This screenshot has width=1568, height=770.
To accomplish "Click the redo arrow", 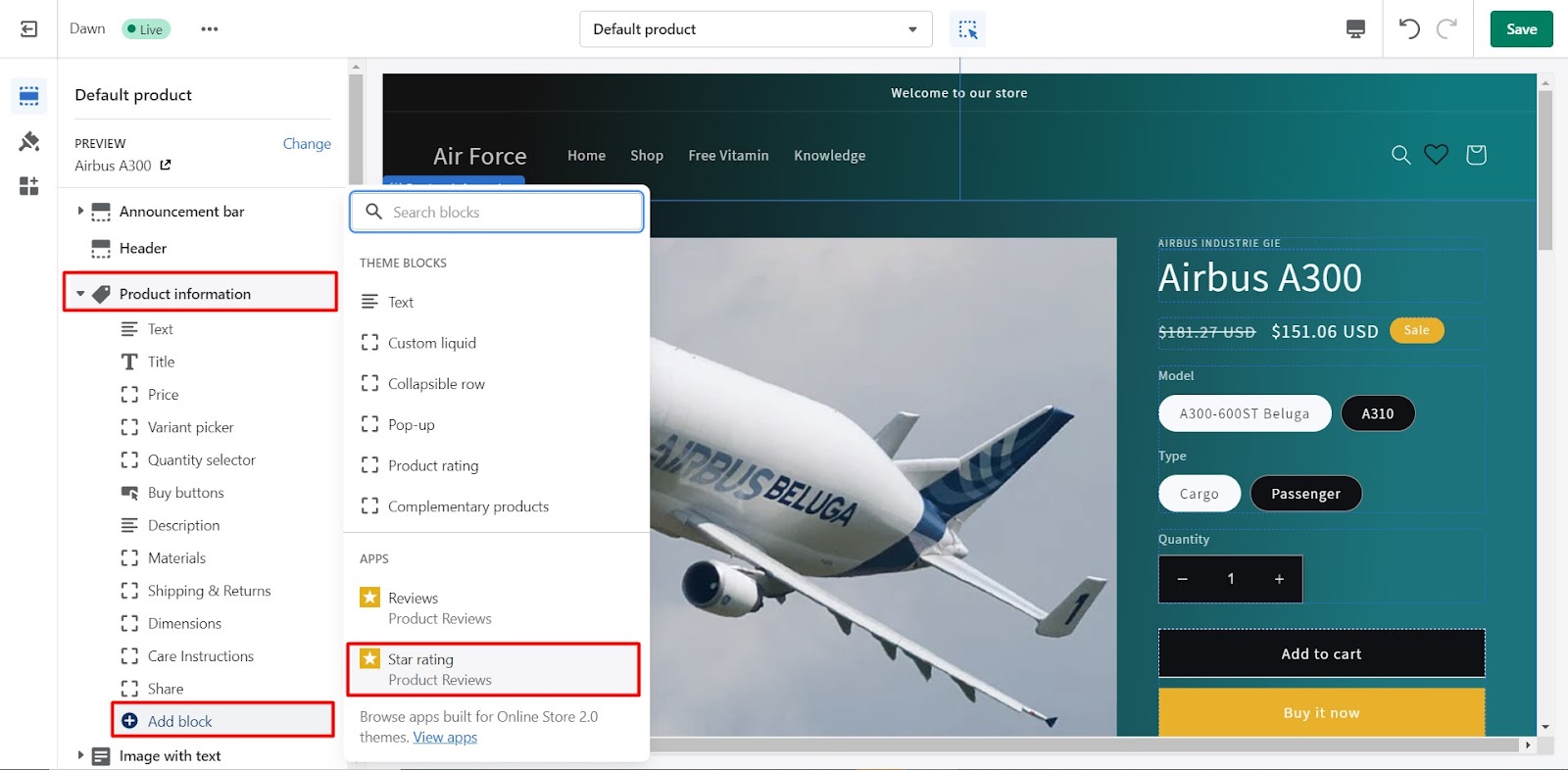I will point(1446,28).
